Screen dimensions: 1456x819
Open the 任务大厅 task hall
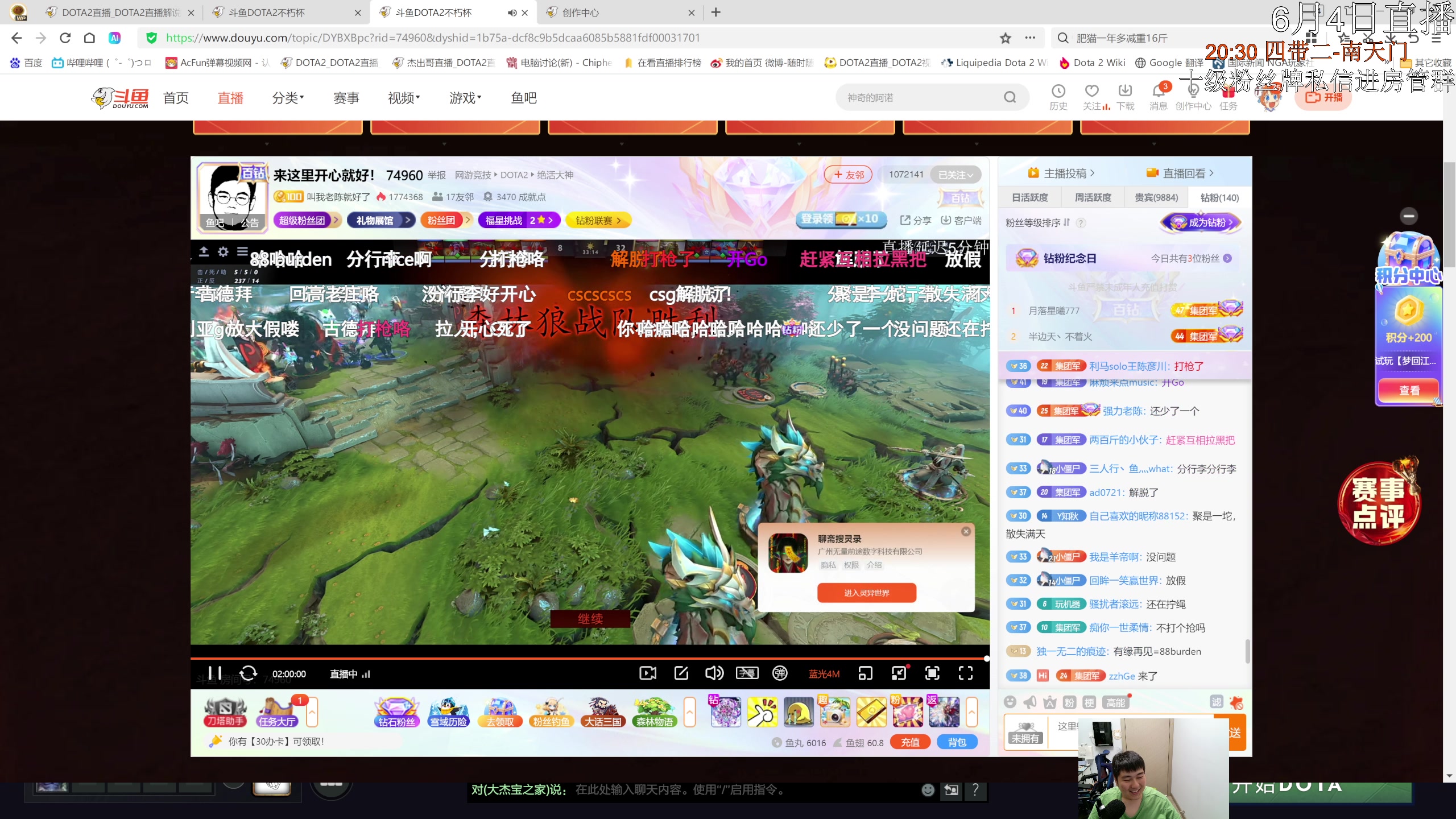[276, 713]
